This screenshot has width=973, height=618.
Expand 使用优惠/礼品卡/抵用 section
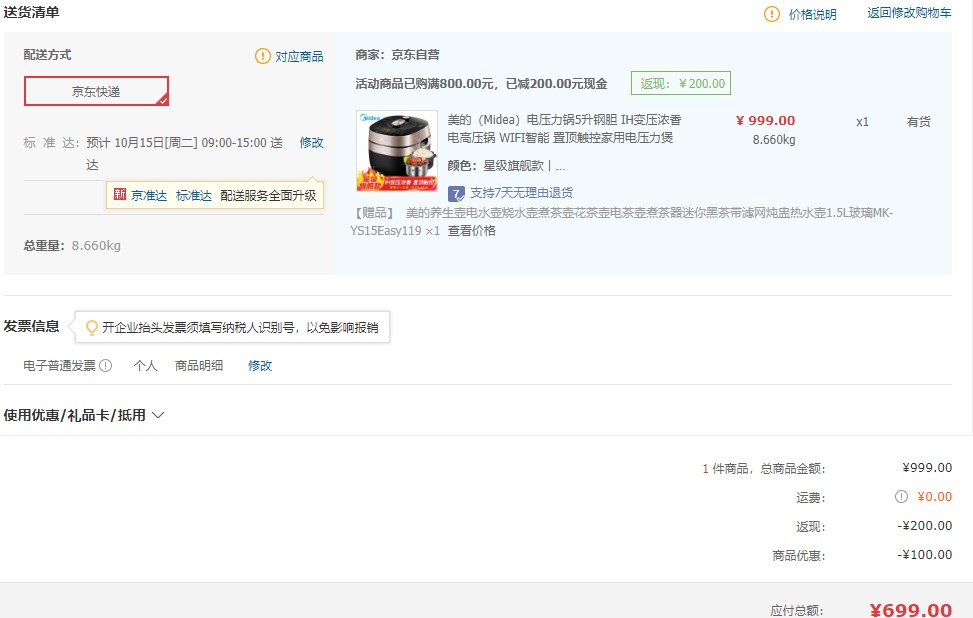click(84, 415)
